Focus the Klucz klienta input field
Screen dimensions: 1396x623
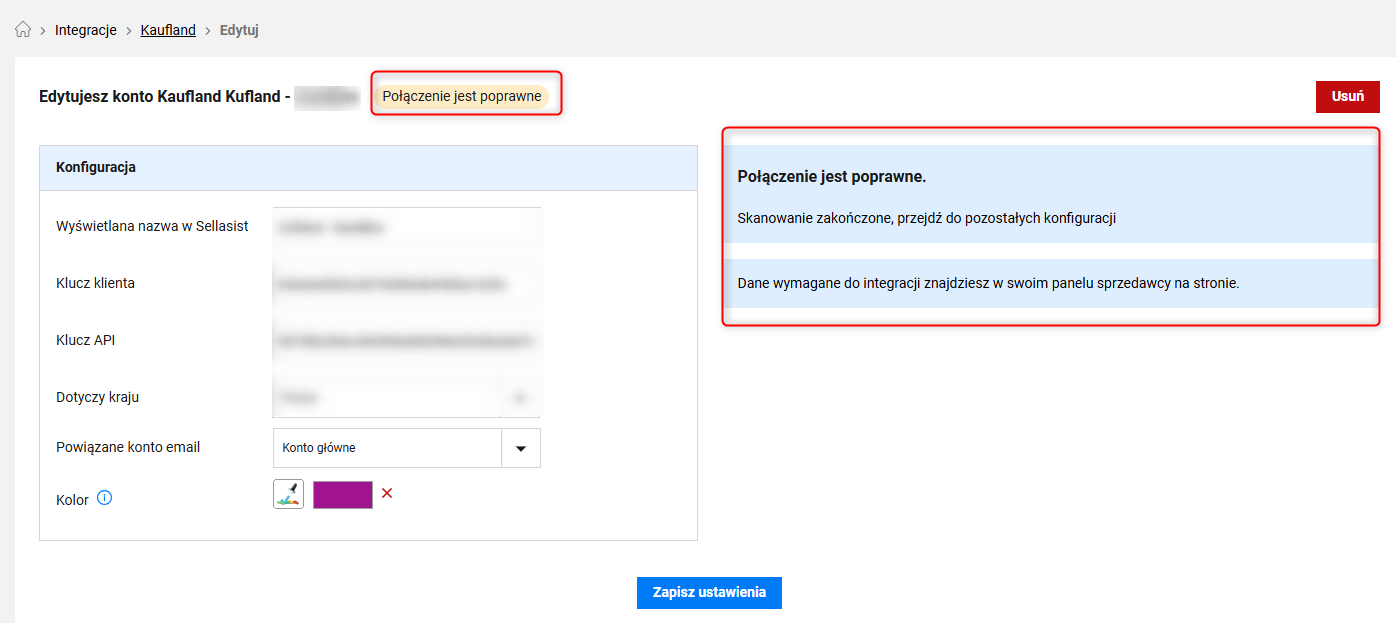tap(407, 284)
